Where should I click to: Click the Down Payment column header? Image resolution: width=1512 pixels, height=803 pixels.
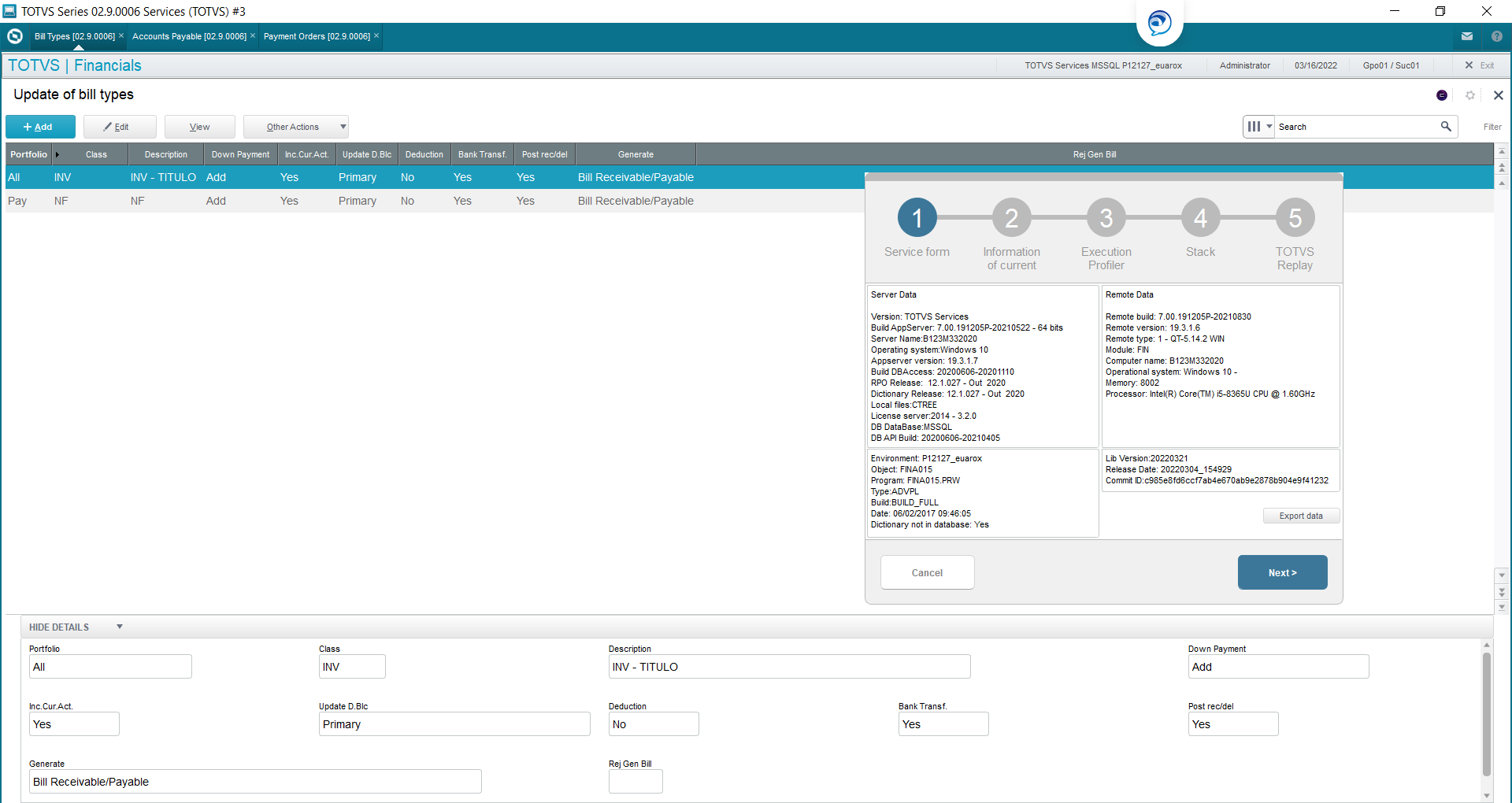[x=240, y=154]
